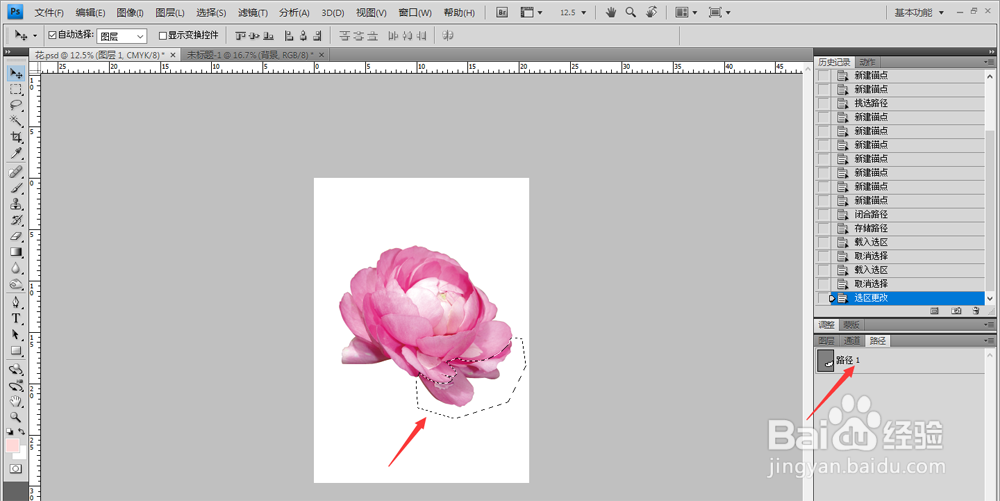
Task: Launch Bridge from the application bar
Action: pos(502,12)
